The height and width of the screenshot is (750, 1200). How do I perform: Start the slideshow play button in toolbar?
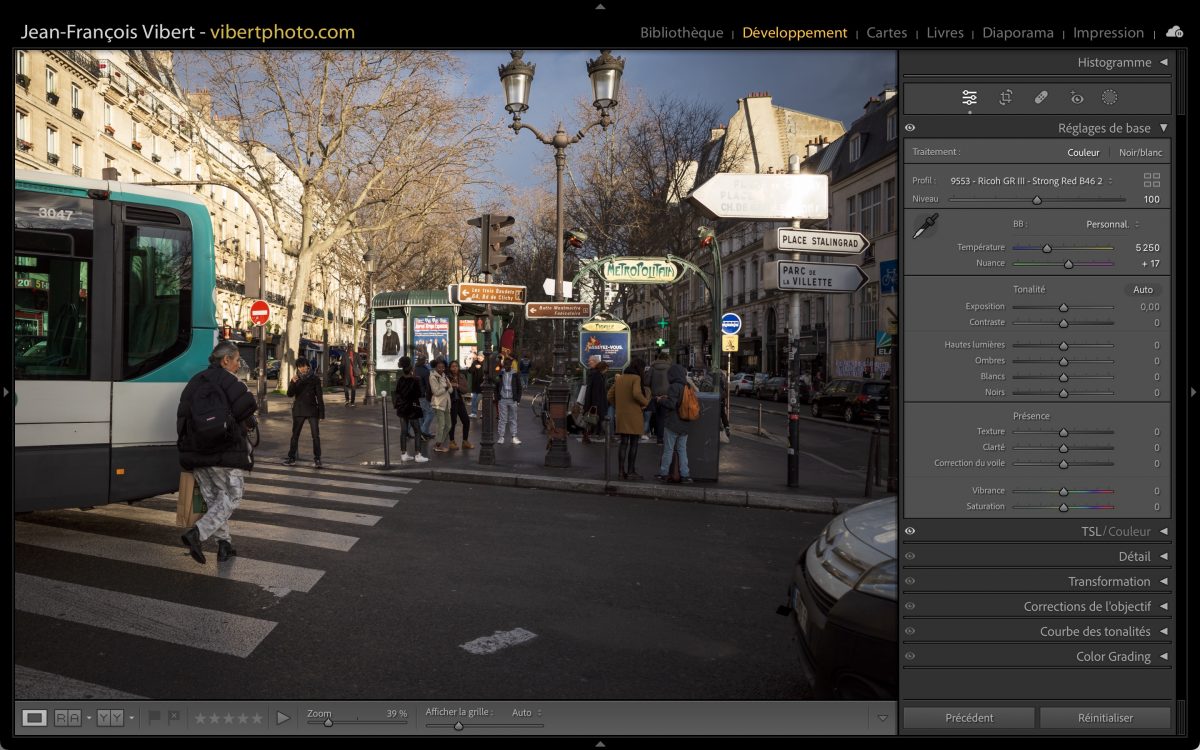[283, 717]
